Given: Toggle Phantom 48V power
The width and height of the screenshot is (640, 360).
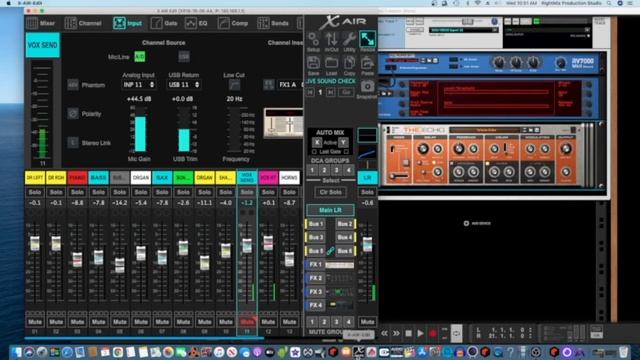Looking at the screenshot, I should tap(73, 85).
